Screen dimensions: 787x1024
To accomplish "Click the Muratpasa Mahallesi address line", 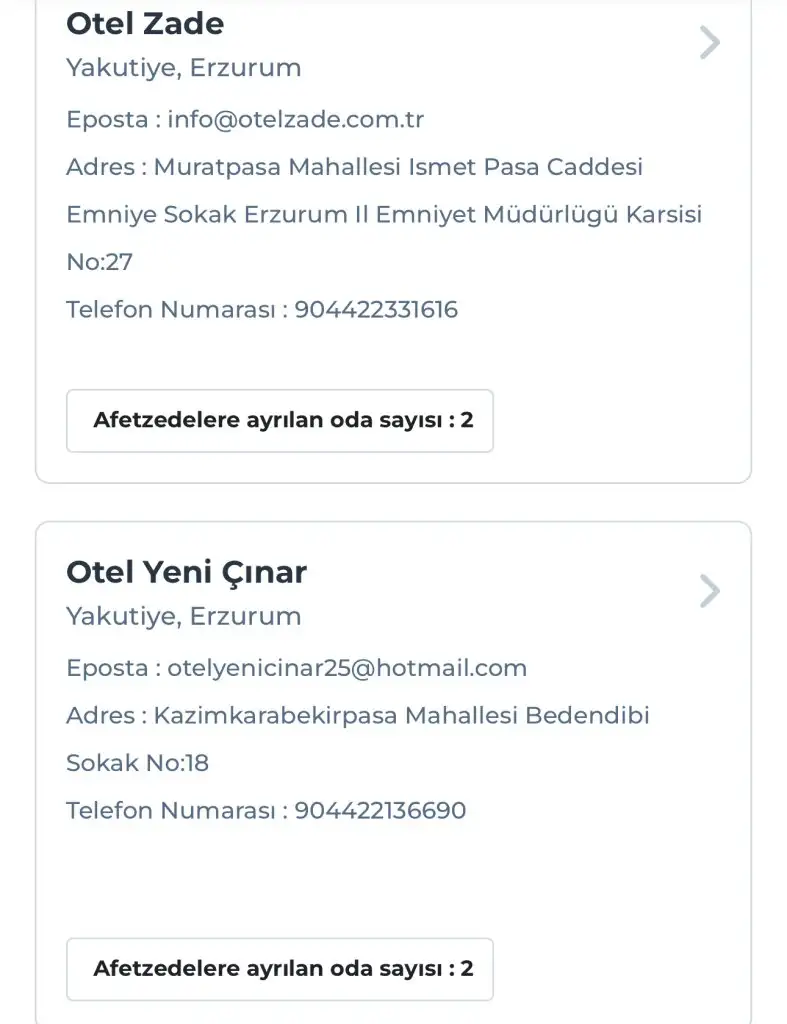I will (398, 167).
